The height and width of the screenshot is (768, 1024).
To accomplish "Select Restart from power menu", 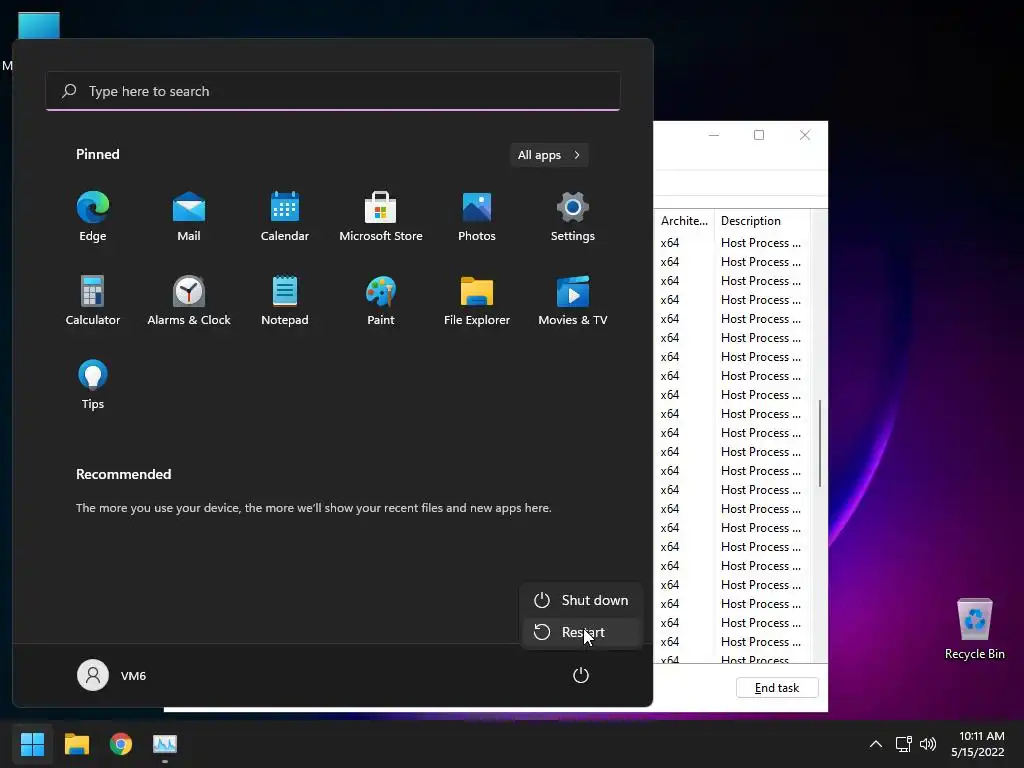I will (x=581, y=632).
